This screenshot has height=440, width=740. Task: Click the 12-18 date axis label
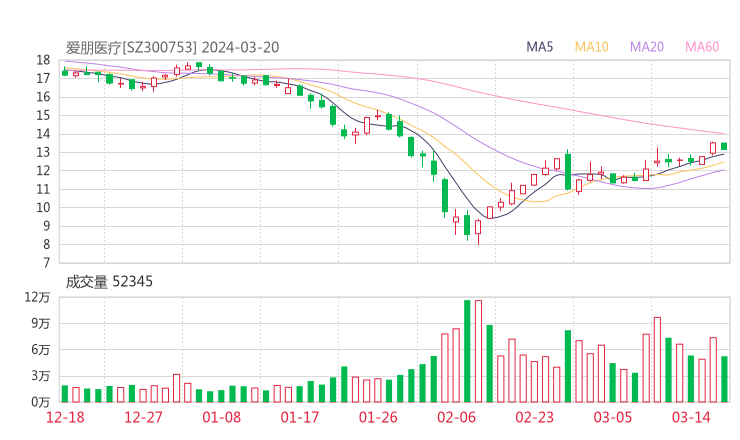[65, 417]
